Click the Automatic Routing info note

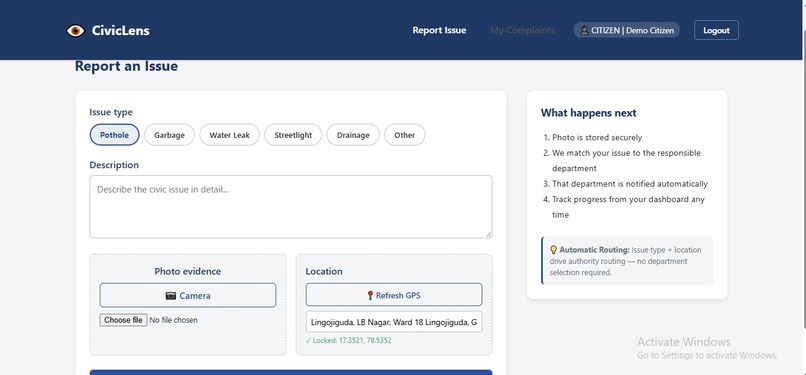click(x=627, y=260)
